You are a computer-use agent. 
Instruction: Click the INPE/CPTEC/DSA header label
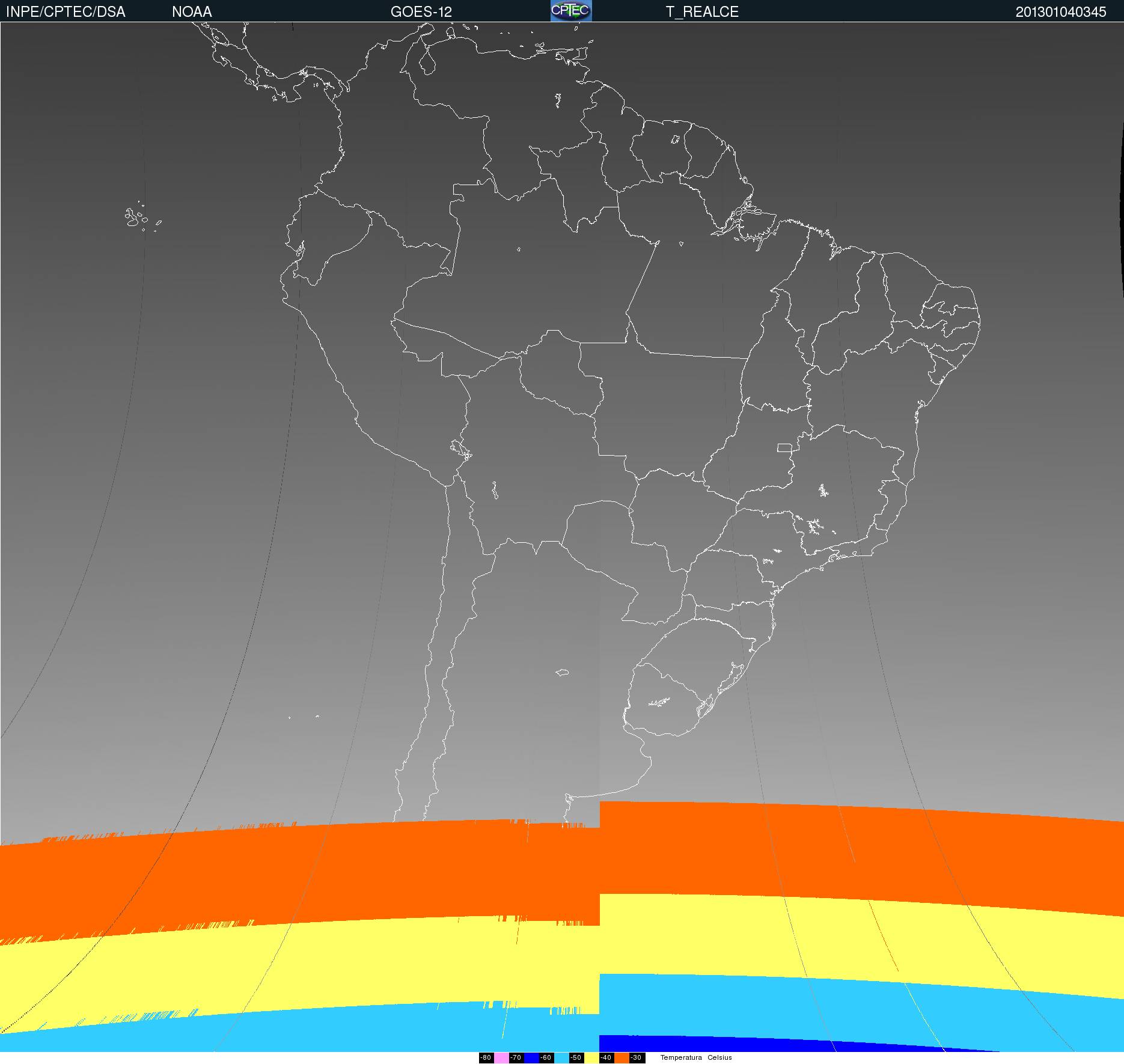click(x=66, y=12)
